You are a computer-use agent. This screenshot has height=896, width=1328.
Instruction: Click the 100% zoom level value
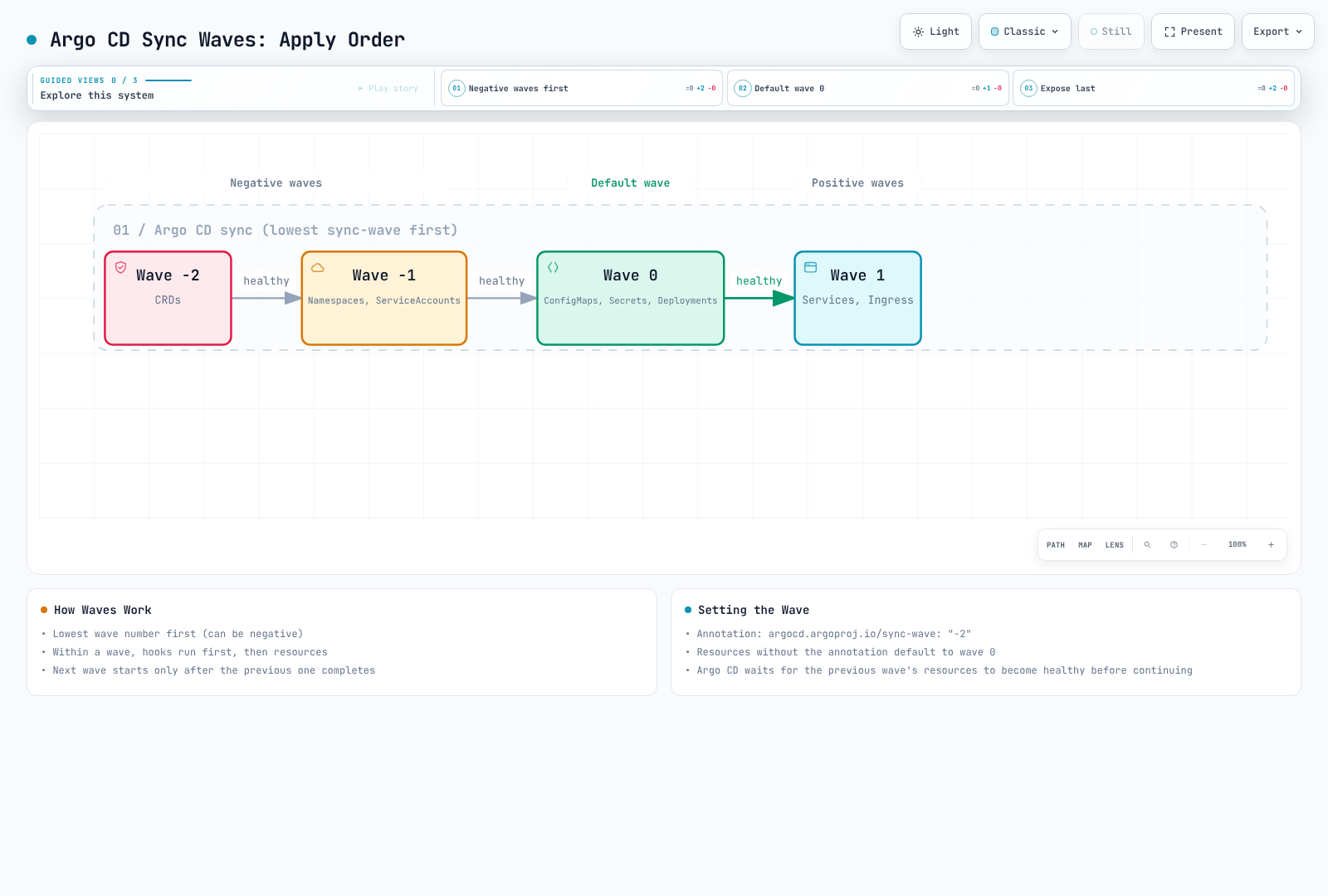1238,545
